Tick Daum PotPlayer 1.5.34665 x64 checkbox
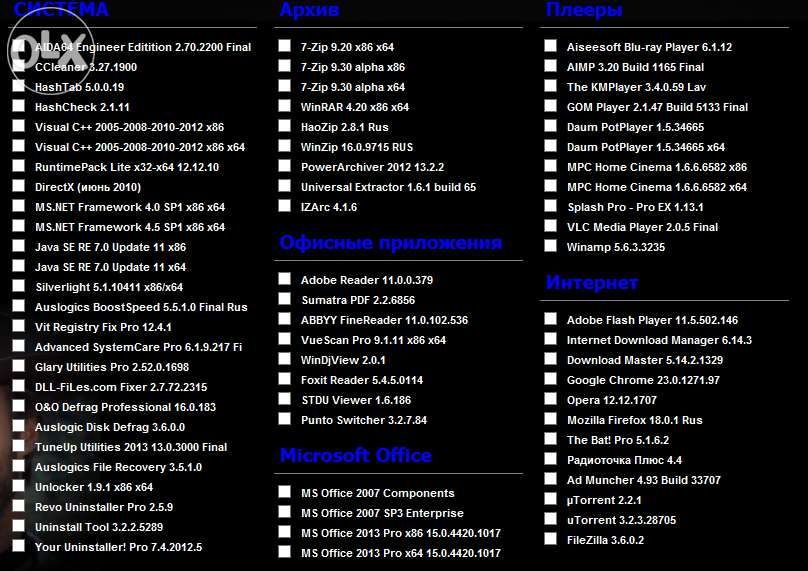Viewport: 808px width, 571px height. click(550, 146)
